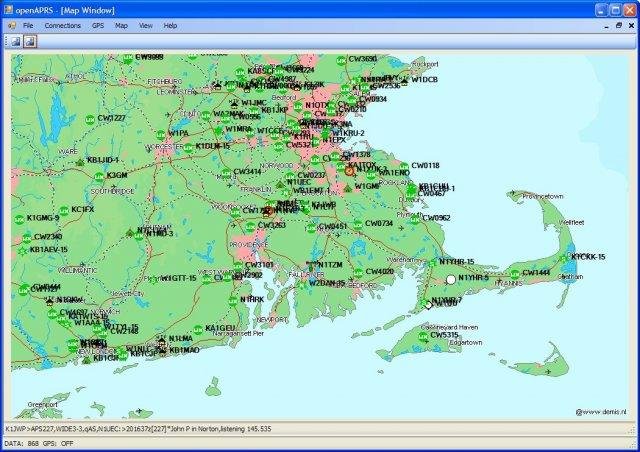This screenshot has width=640, height=452.
Task: Select the CW3101 station icon
Action: tap(238, 266)
